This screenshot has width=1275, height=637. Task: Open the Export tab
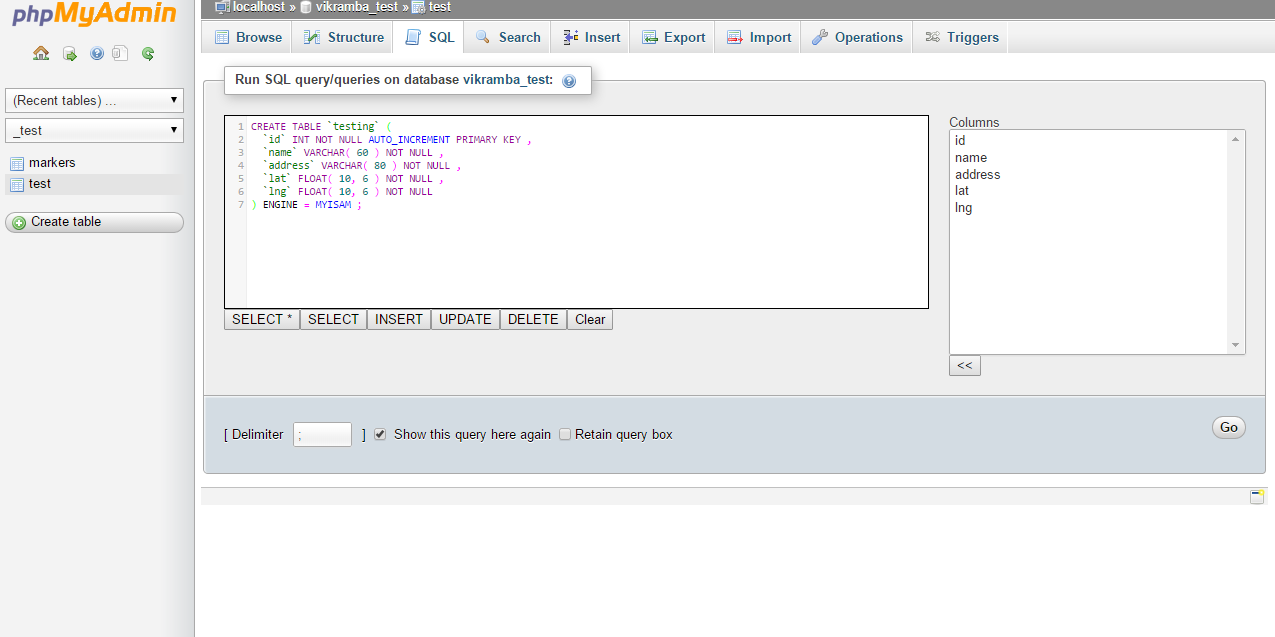coord(673,37)
